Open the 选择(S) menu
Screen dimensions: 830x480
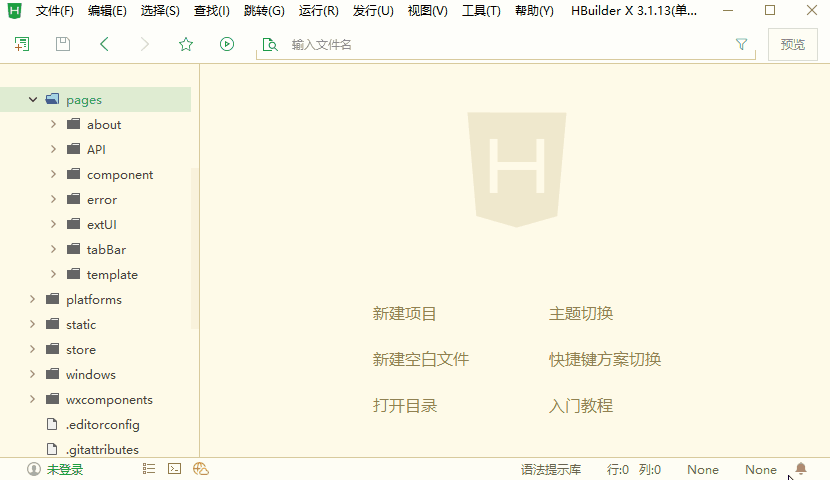click(160, 11)
